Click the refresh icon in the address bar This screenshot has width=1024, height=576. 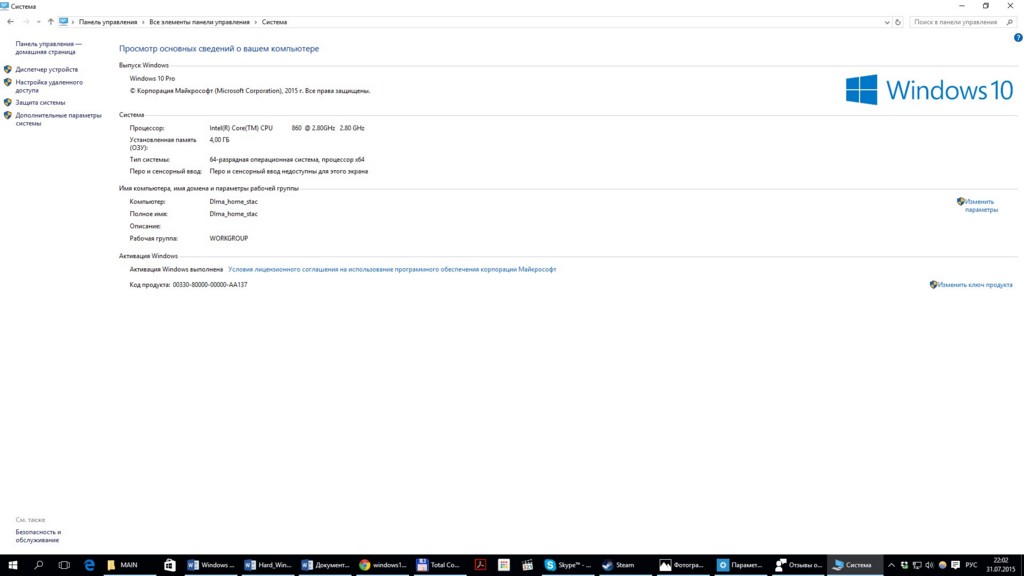click(x=898, y=22)
